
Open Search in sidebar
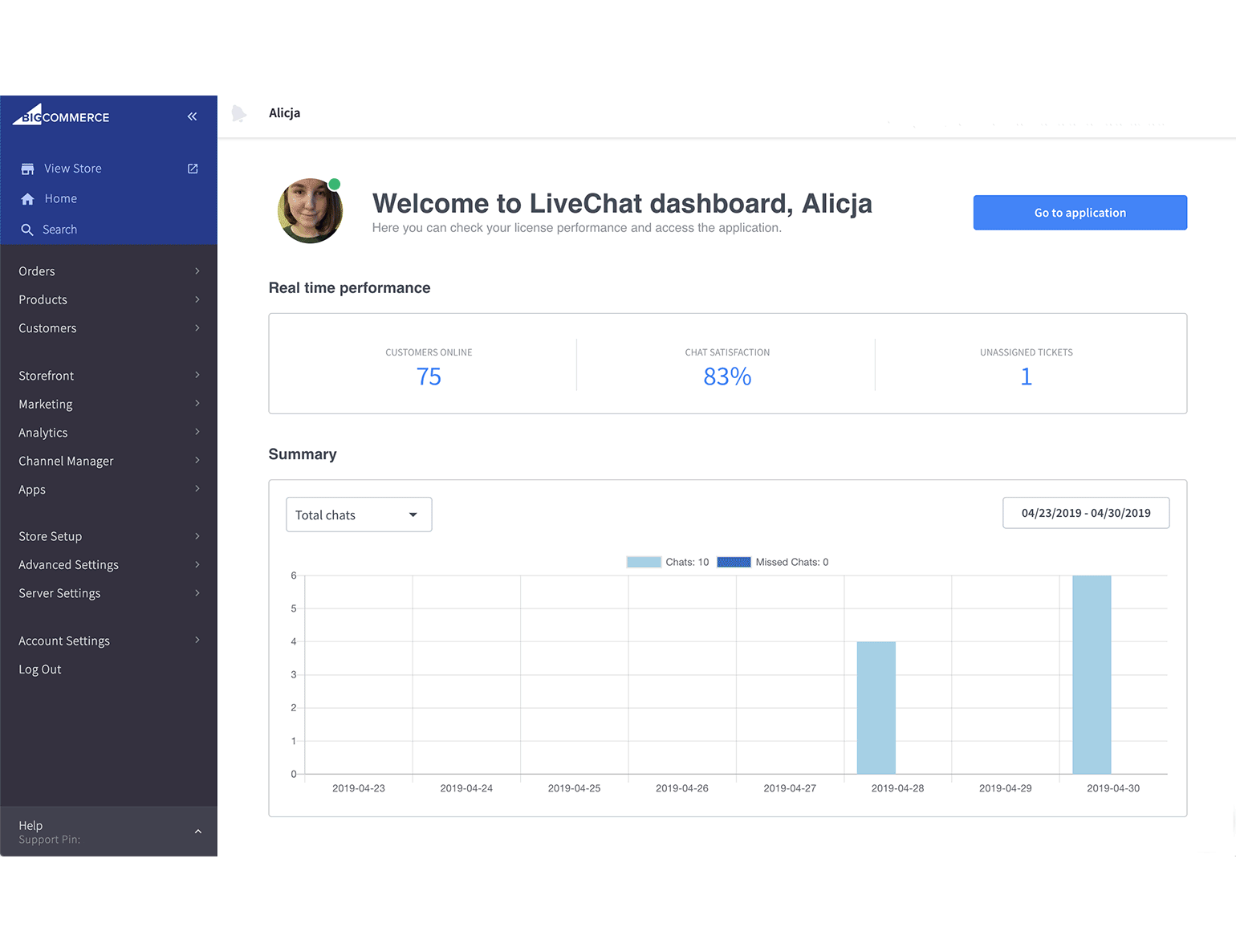pyautogui.click(x=59, y=230)
